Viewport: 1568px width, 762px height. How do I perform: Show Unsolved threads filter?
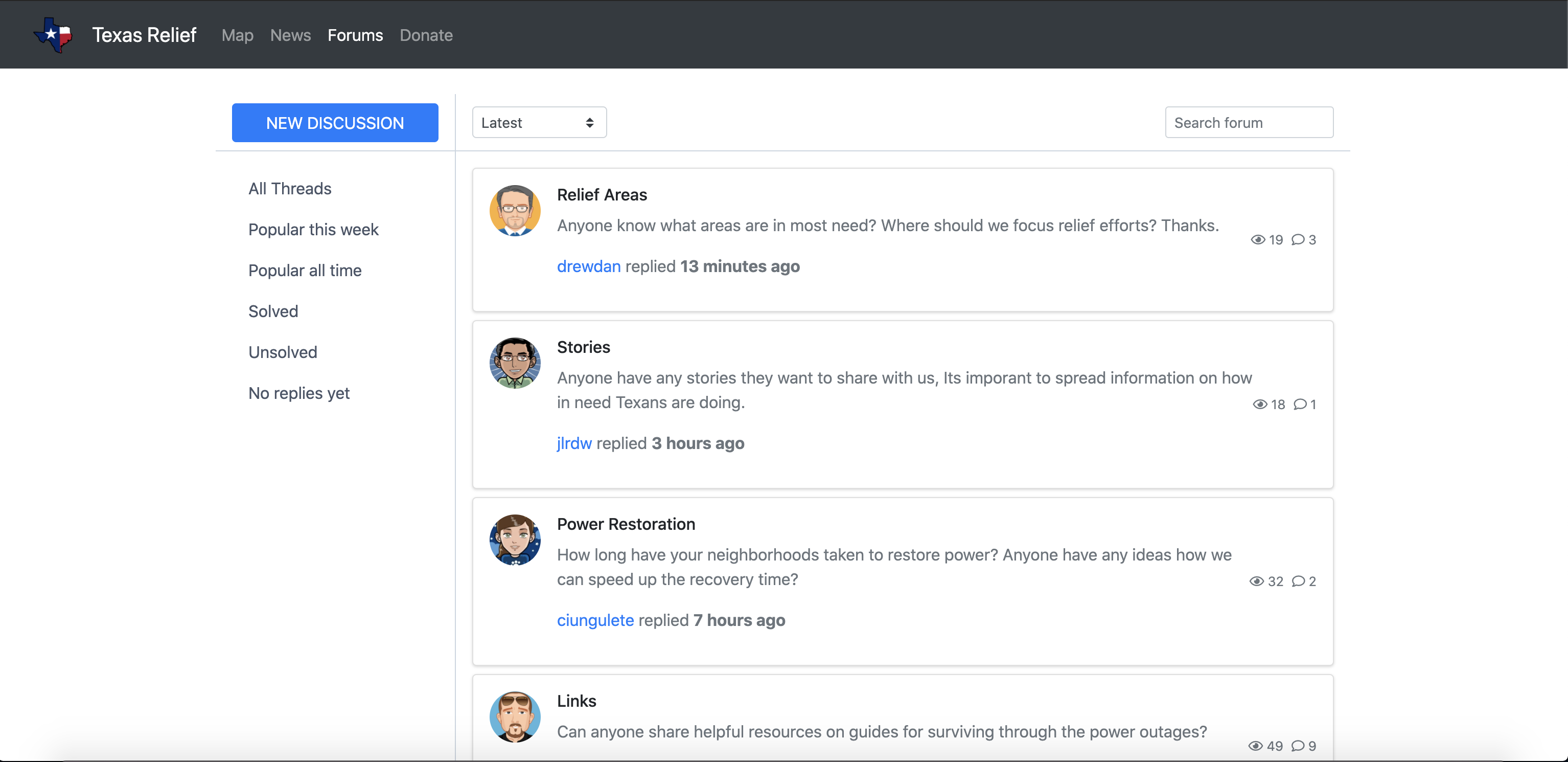click(283, 352)
